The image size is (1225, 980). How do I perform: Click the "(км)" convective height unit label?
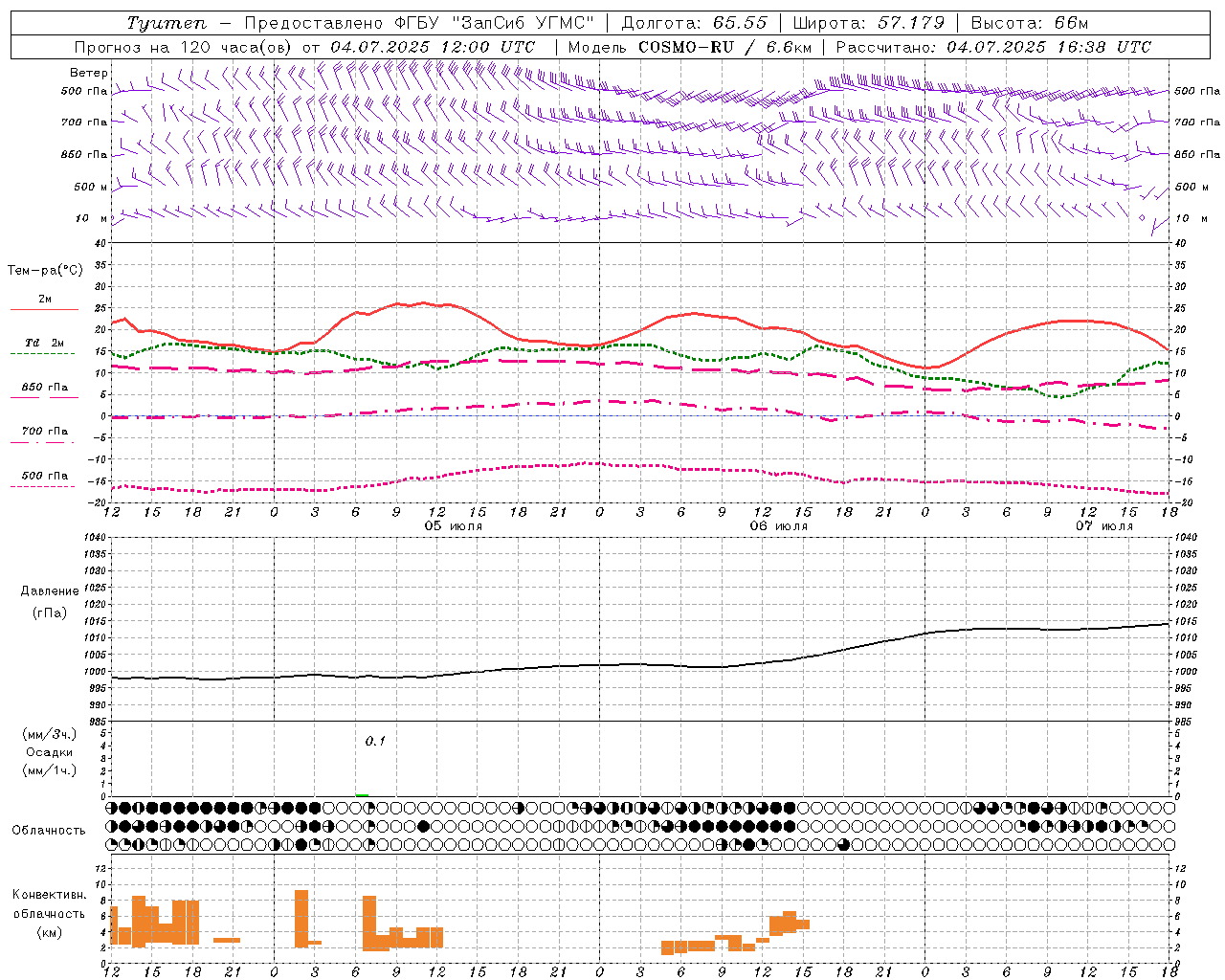(x=50, y=932)
